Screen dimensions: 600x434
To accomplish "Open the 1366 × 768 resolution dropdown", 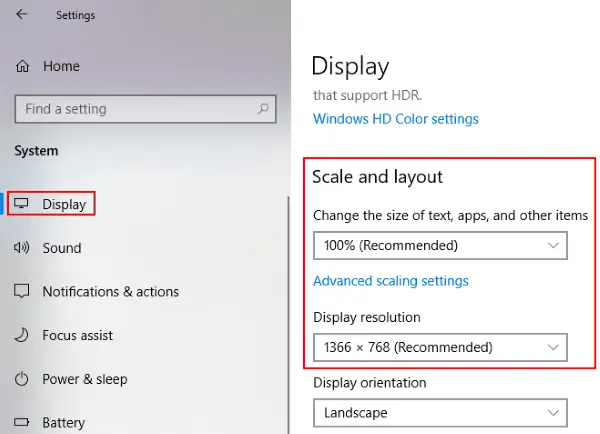I will tap(440, 347).
